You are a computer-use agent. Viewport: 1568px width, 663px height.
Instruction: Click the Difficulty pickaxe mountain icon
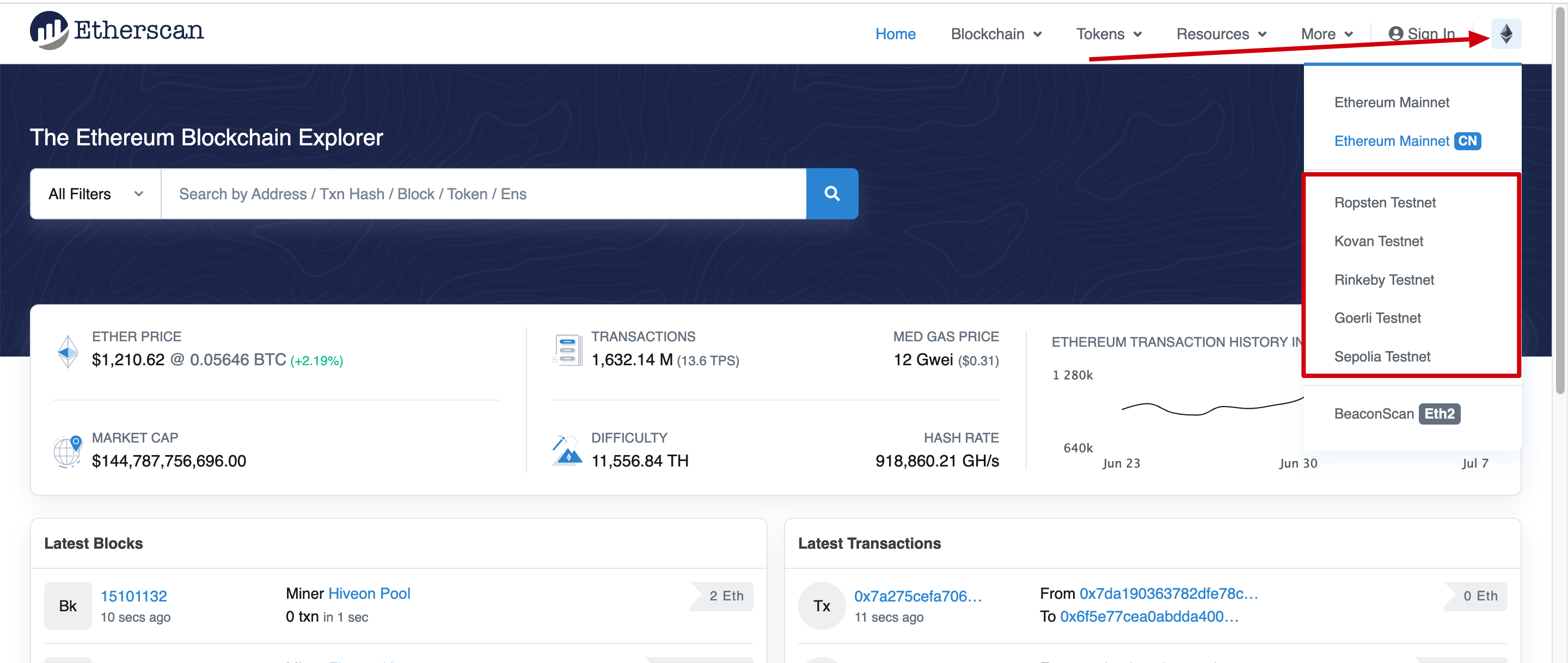tap(567, 451)
